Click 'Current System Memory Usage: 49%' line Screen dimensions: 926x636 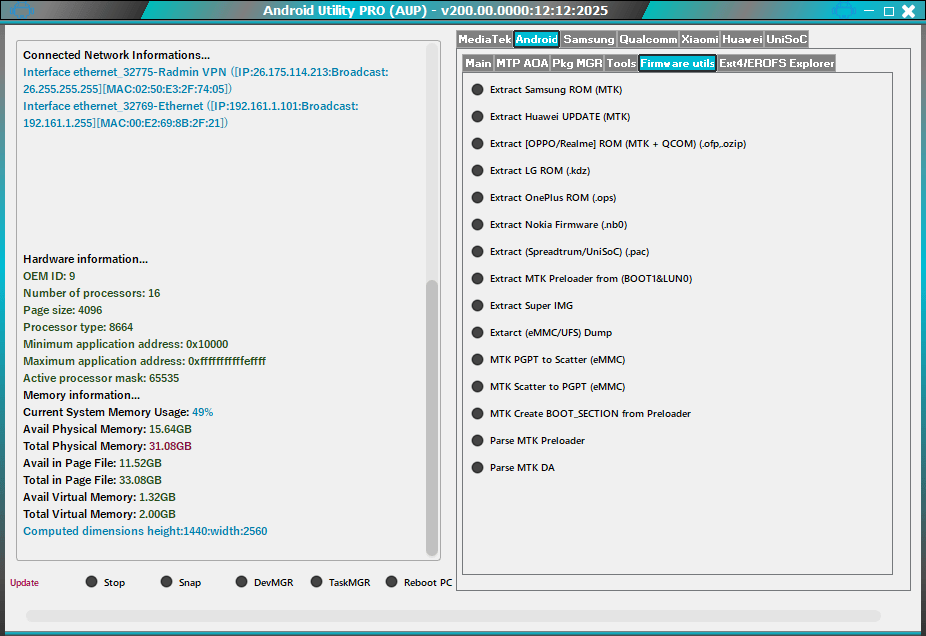pos(118,412)
